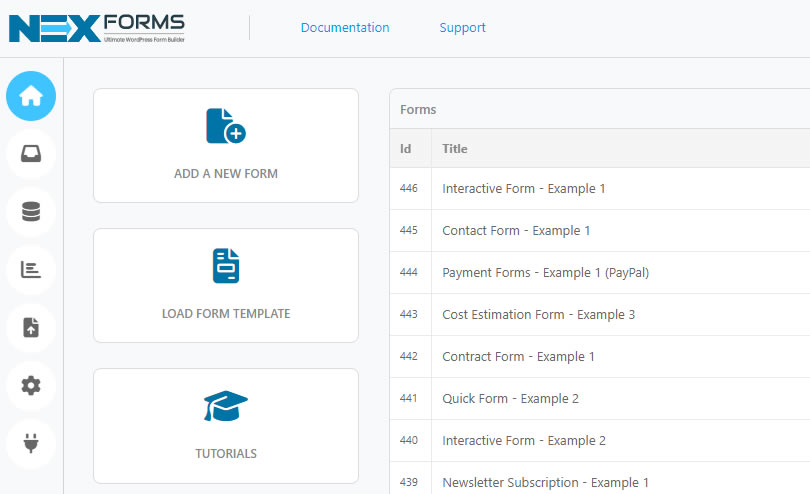Open the plug add-ons icon in sidebar
This screenshot has width=810, height=494.
pos(31,443)
